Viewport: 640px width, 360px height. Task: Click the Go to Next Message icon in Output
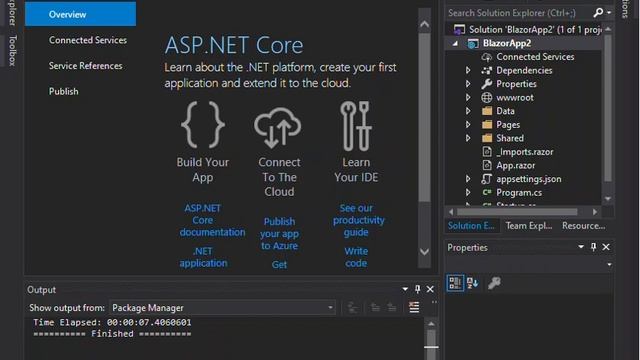(392, 307)
